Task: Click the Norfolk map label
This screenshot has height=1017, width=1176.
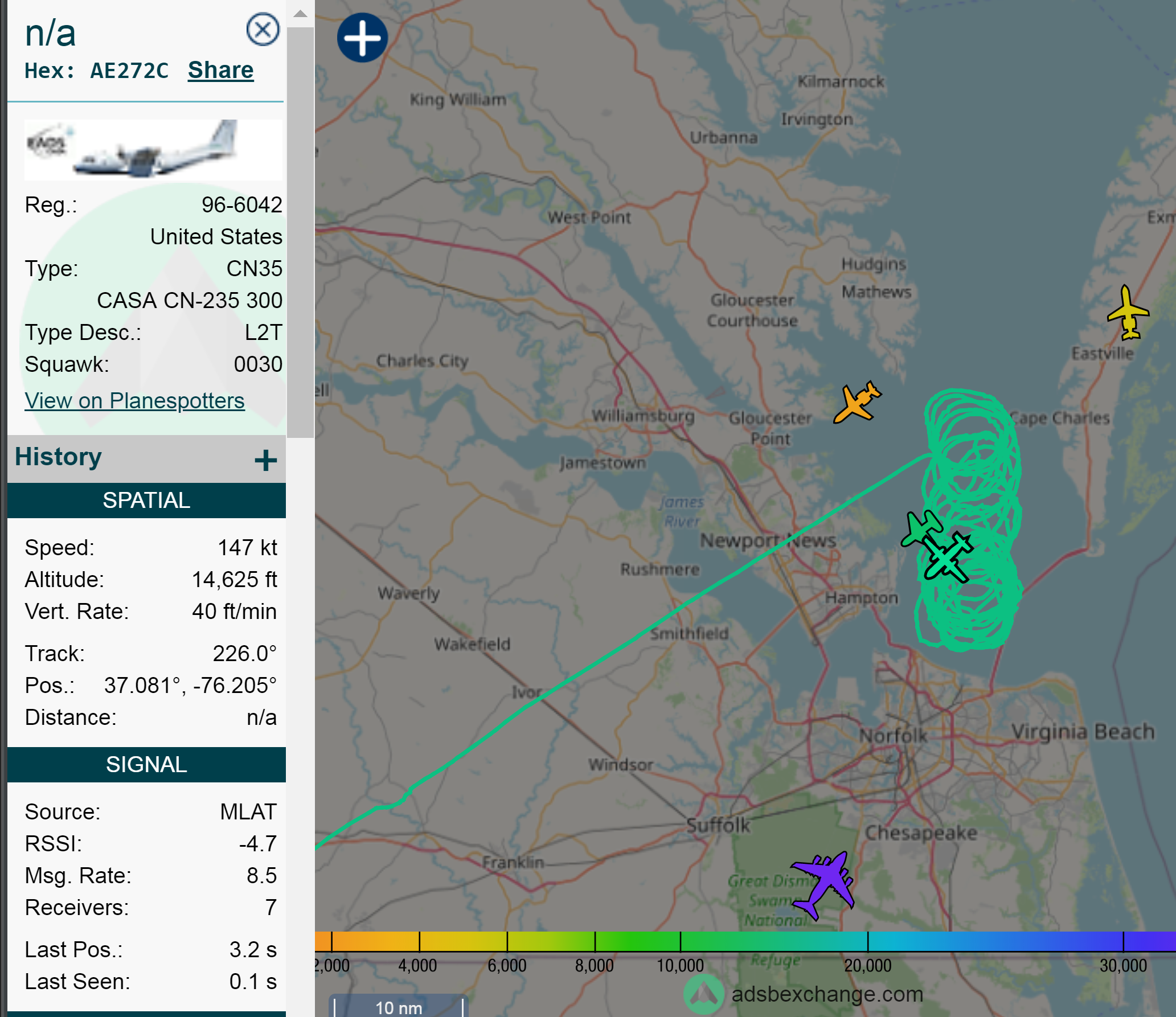Action: point(892,735)
